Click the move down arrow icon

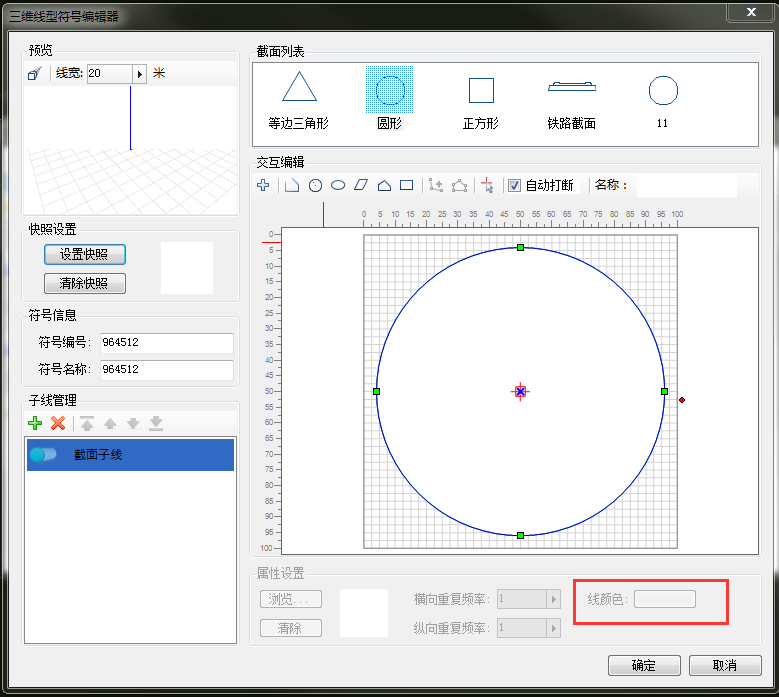(133, 423)
